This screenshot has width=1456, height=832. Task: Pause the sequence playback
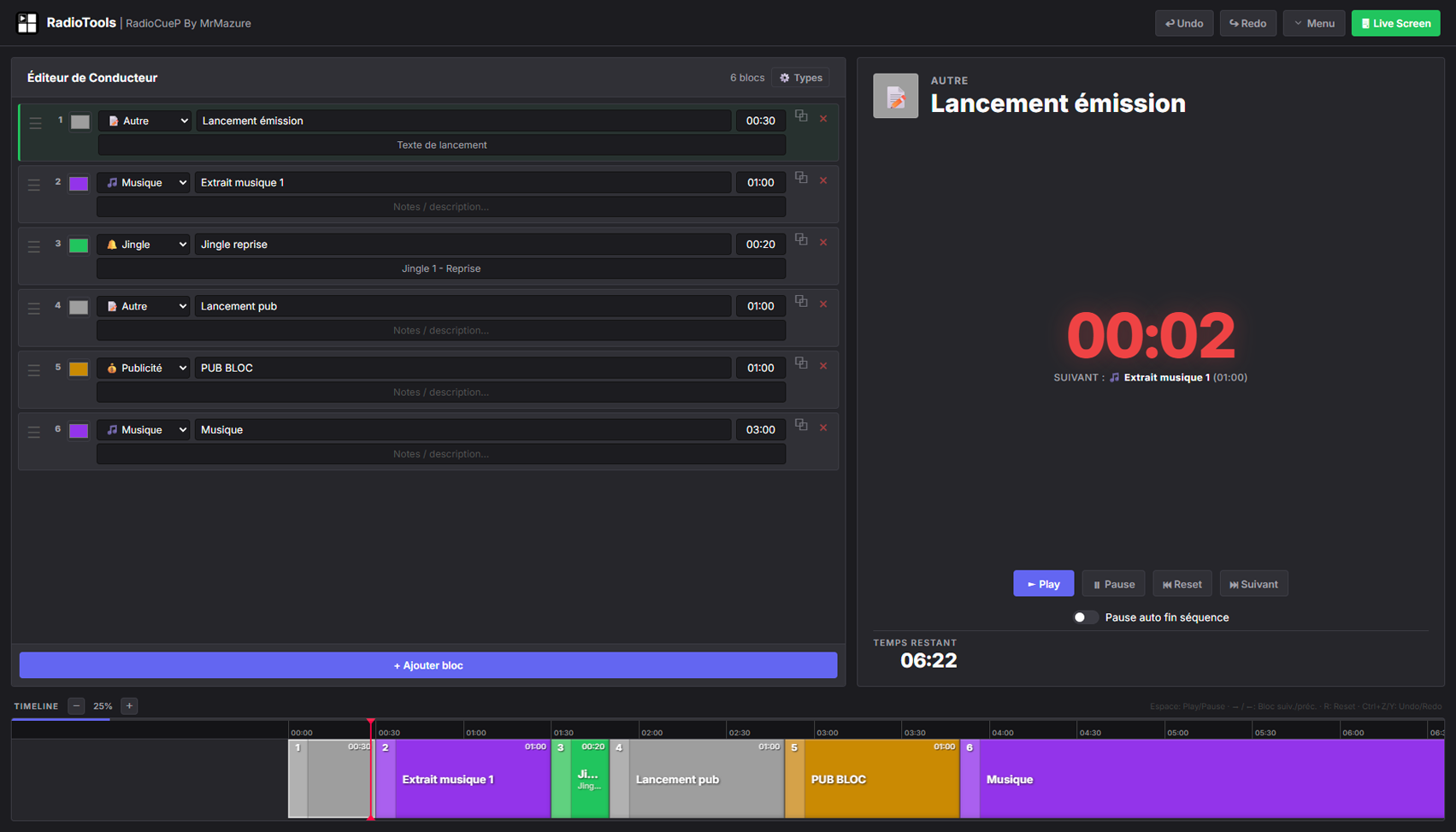[1113, 584]
